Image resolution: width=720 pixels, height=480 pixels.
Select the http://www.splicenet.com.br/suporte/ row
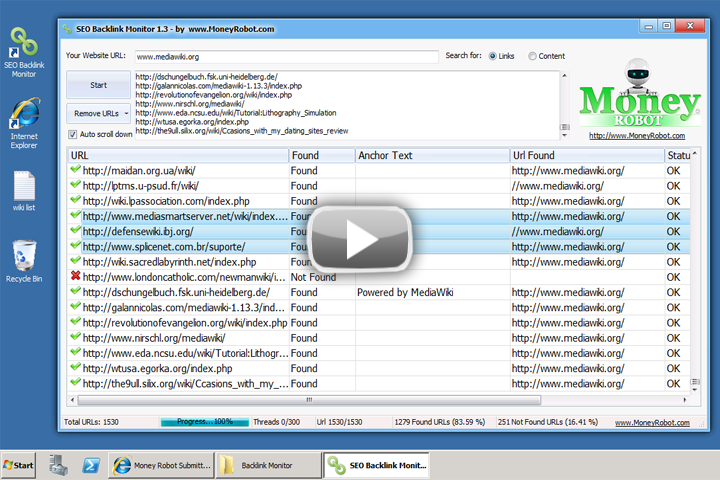tap(379, 247)
